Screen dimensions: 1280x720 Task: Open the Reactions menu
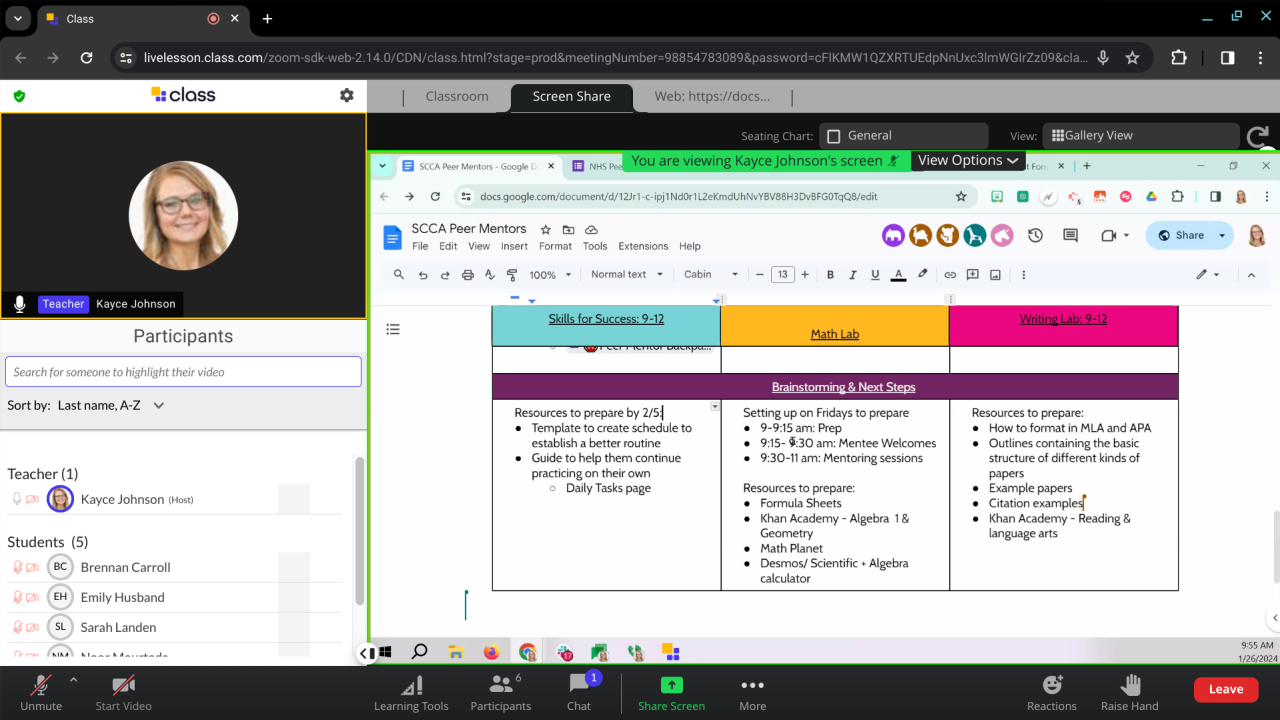coord(1052,692)
